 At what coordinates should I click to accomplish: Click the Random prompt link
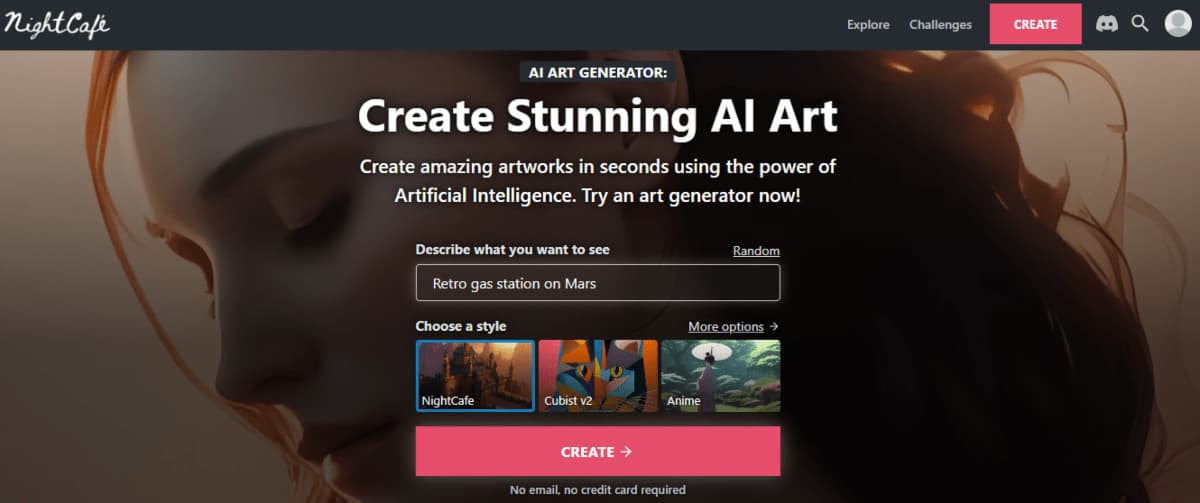click(756, 251)
